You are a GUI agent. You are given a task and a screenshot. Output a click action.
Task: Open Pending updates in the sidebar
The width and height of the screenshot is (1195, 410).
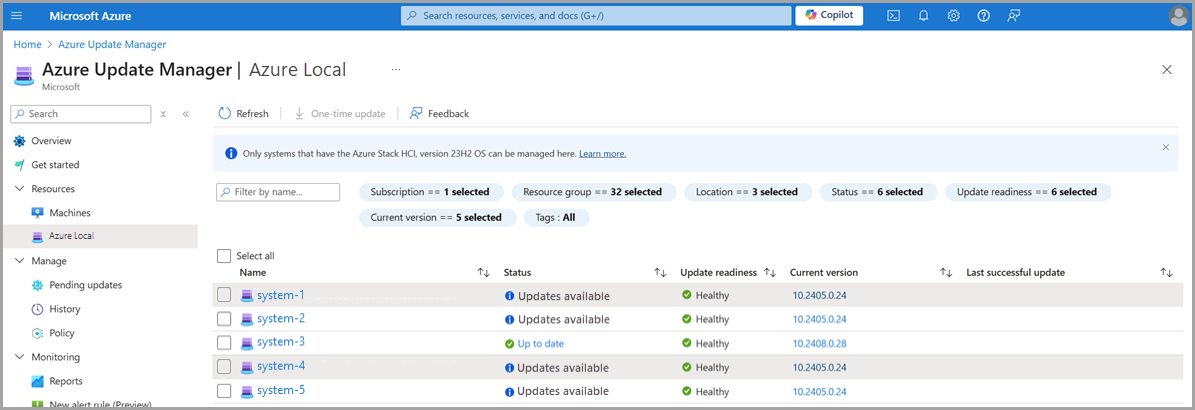pyautogui.click(x=85, y=285)
